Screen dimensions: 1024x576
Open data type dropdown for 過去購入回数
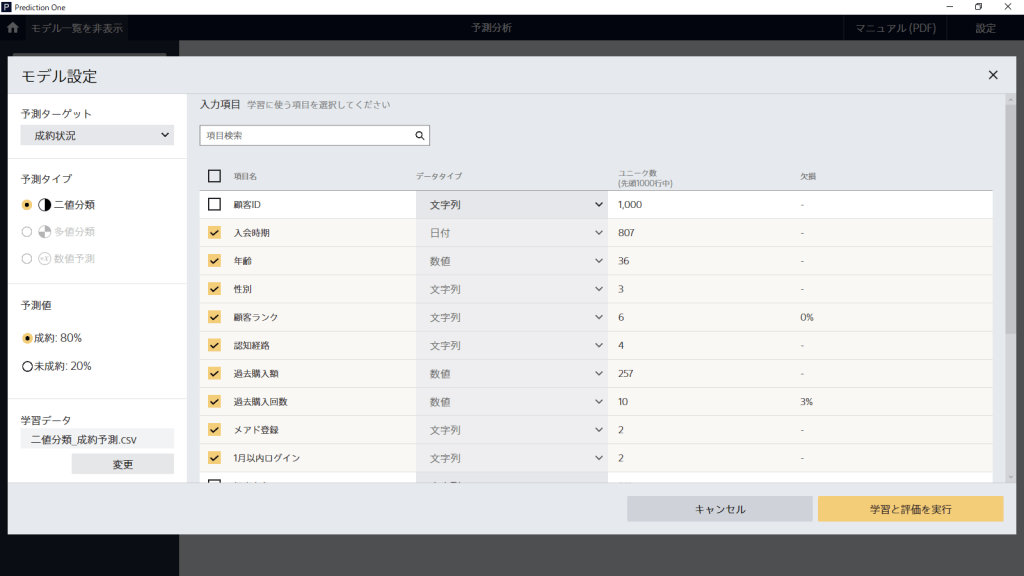[x=512, y=401]
